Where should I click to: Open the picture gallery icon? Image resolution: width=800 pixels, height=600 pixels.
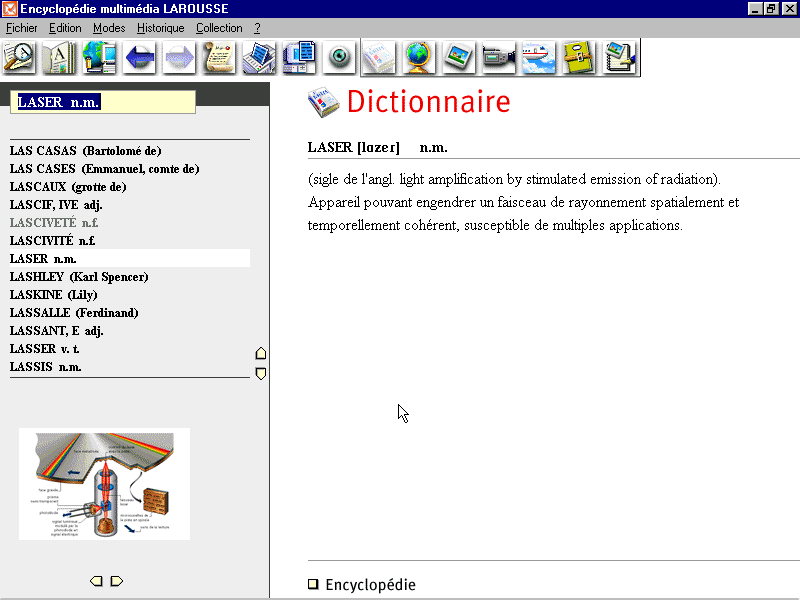pyautogui.click(x=459, y=57)
